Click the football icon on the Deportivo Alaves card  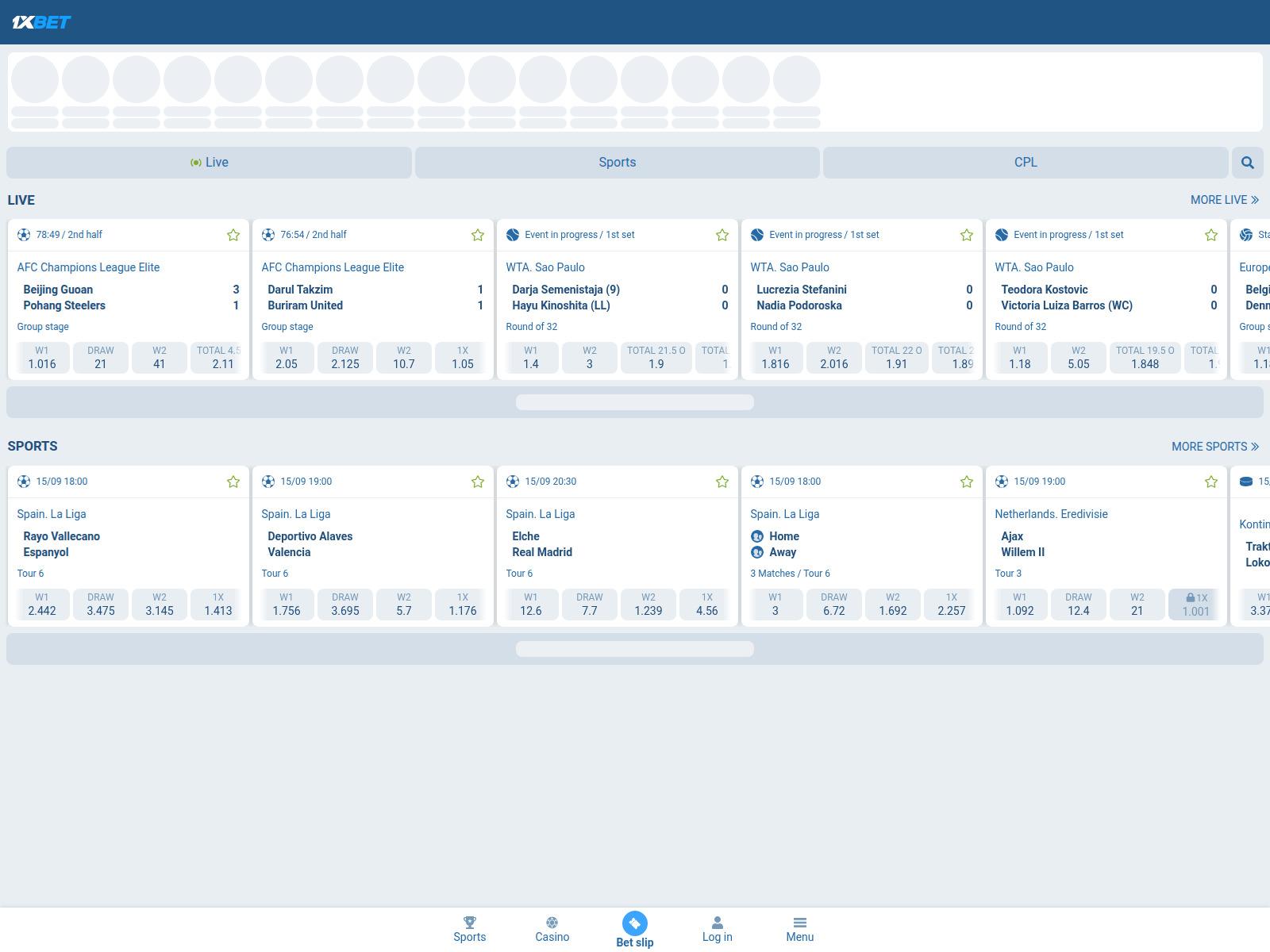coord(268,482)
